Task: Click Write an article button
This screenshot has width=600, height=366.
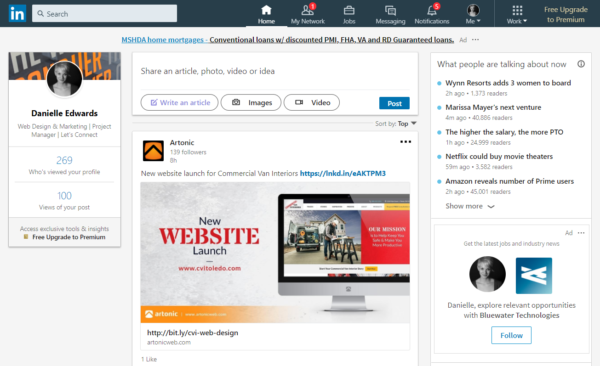Action: pos(179,103)
